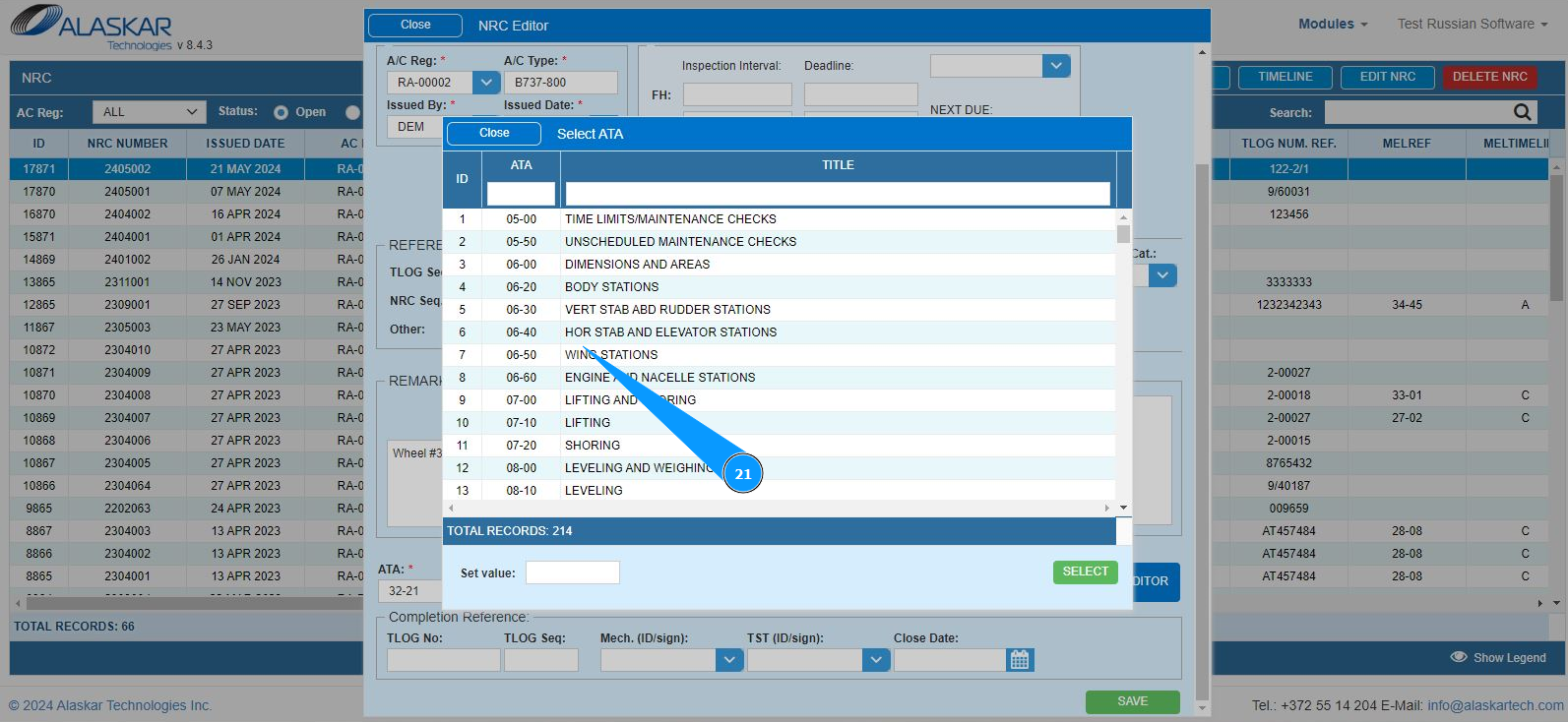This screenshot has height=722, width=1568.
Task: Click the down arrow of the ATA list scrollbar
Action: coord(1123,509)
